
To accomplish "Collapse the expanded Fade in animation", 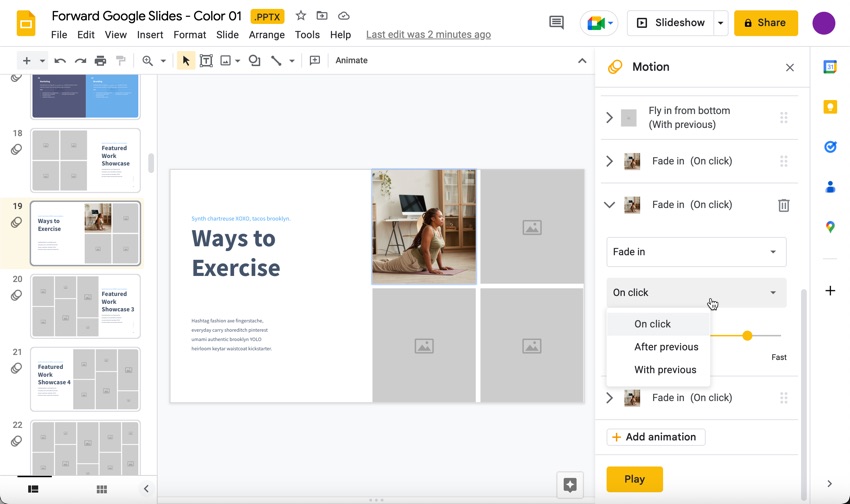I will tap(609, 205).
